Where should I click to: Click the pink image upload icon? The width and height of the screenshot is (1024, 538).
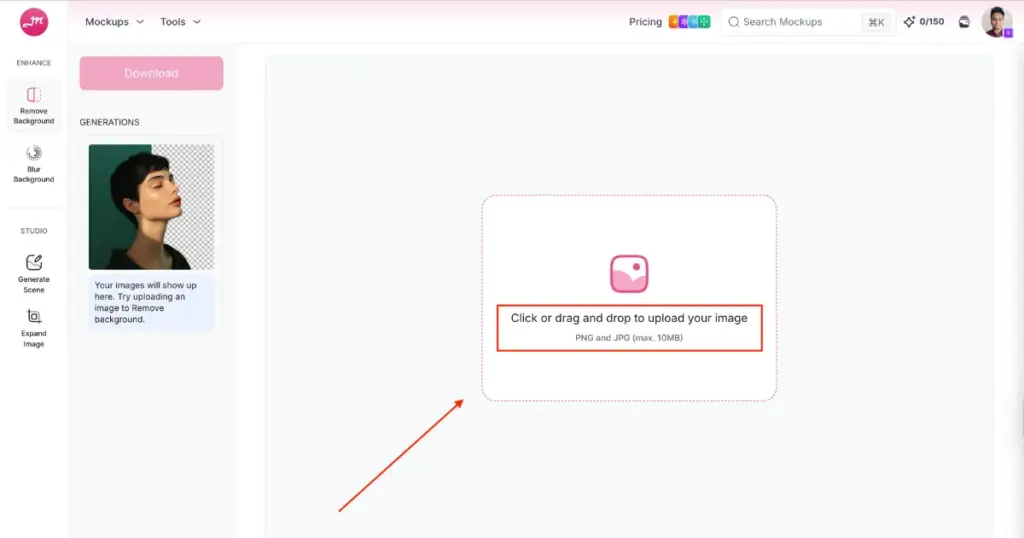[629, 274]
